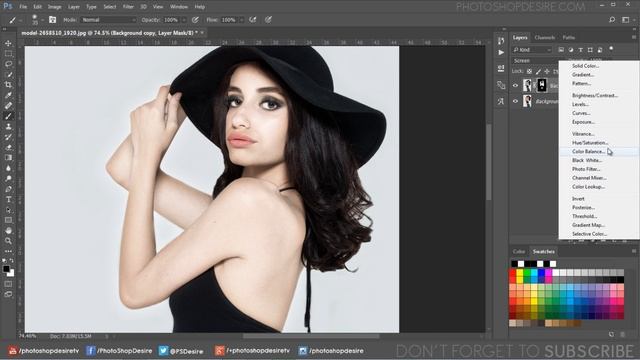Screen dimensions: 640x360
Task: Toggle the smart object layer filter
Action: click(600, 50)
